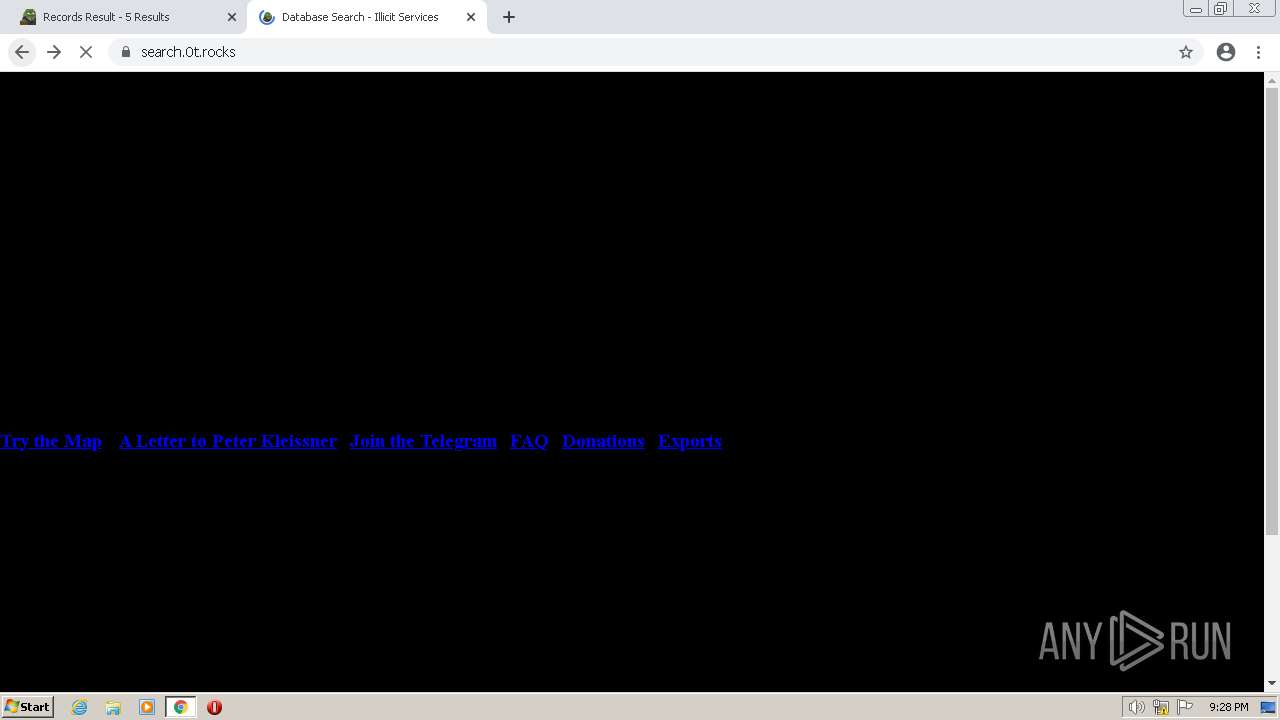This screenshot has height=720, width=1280.
Task: Open the network tray icon
Action: [1160, 707]
